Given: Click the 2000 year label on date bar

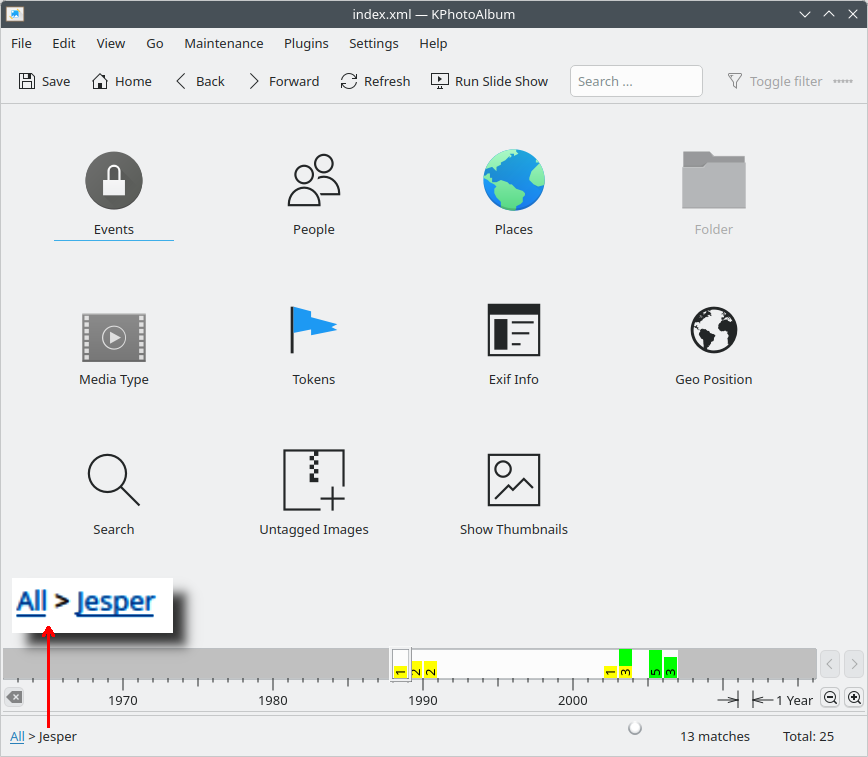Looking at the screenshot, I should pos(572,701).
